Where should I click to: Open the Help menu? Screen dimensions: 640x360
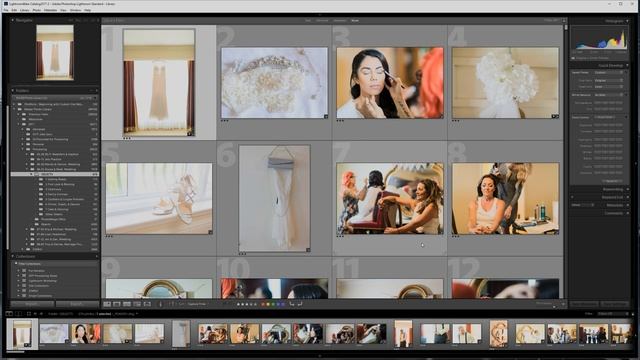(x=87, y=10)
